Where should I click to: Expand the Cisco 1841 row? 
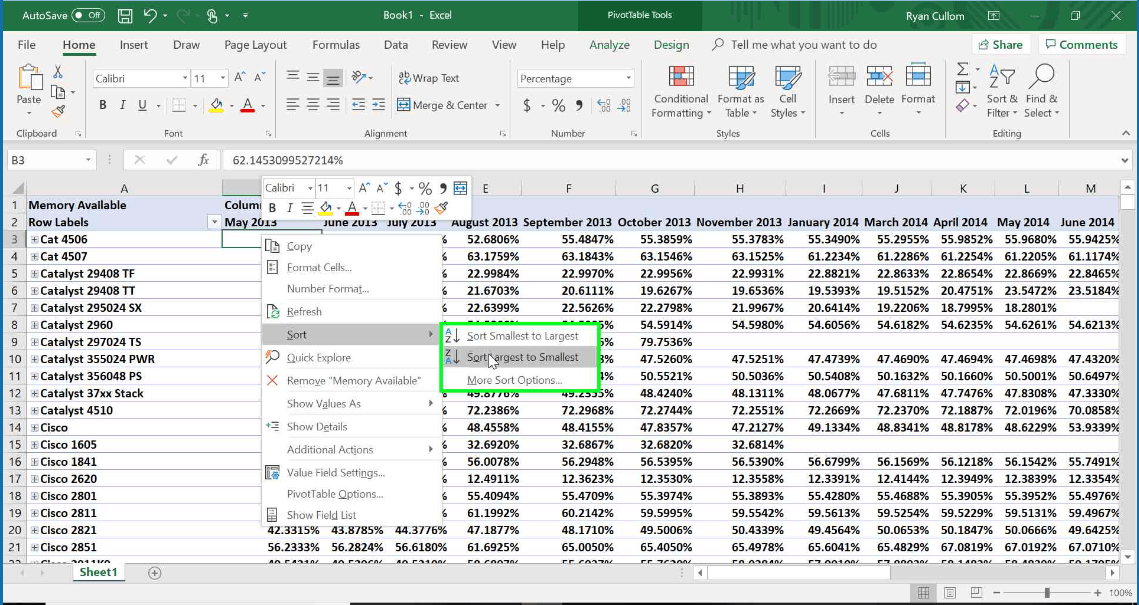(x=34, y=462)
